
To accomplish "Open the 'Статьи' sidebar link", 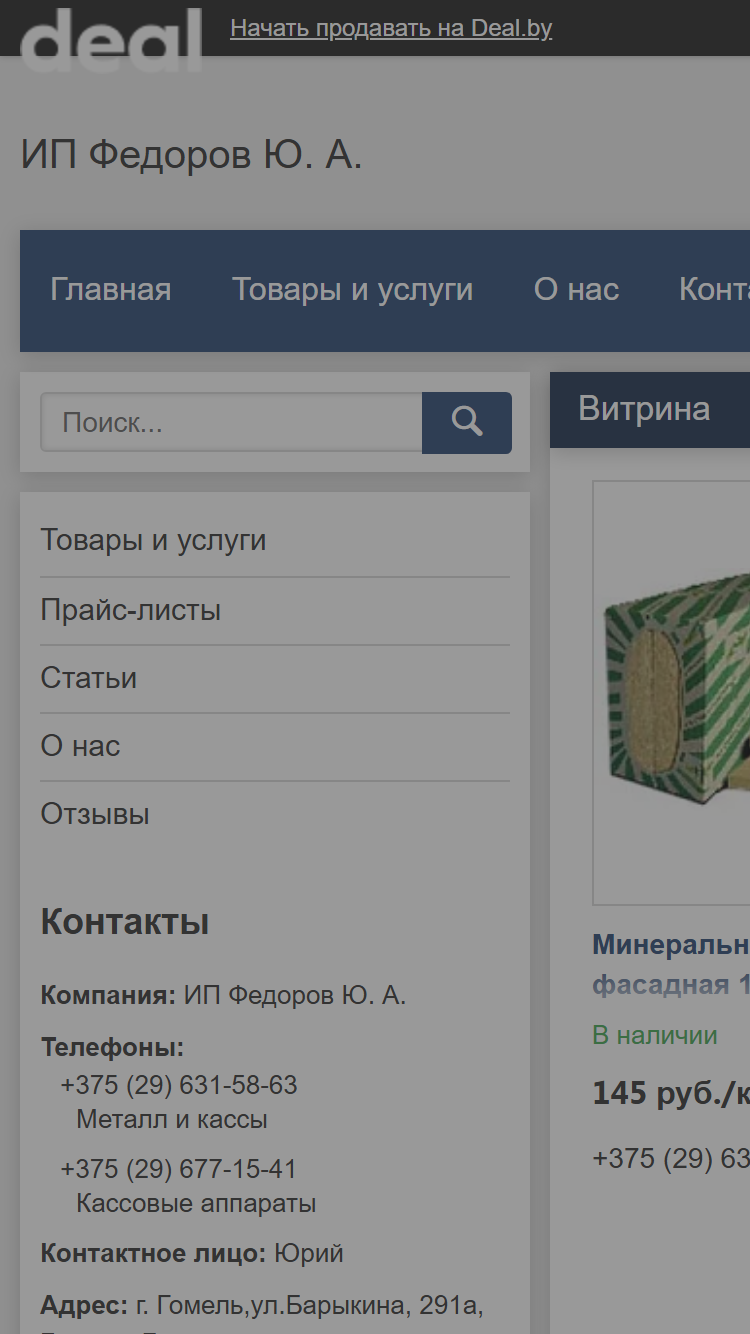I will point(89,678).
